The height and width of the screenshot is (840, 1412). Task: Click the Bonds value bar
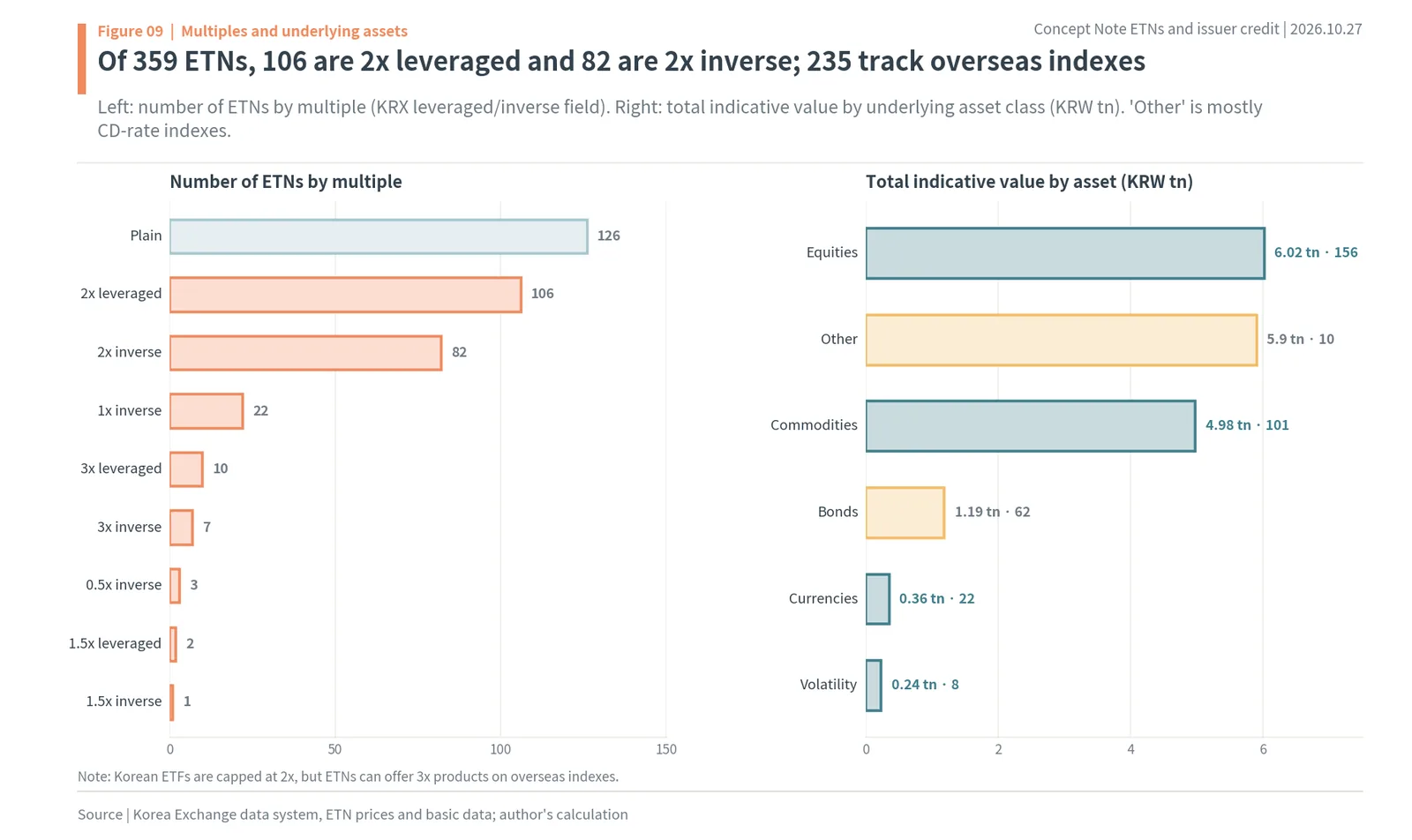(x=905, y=513)
